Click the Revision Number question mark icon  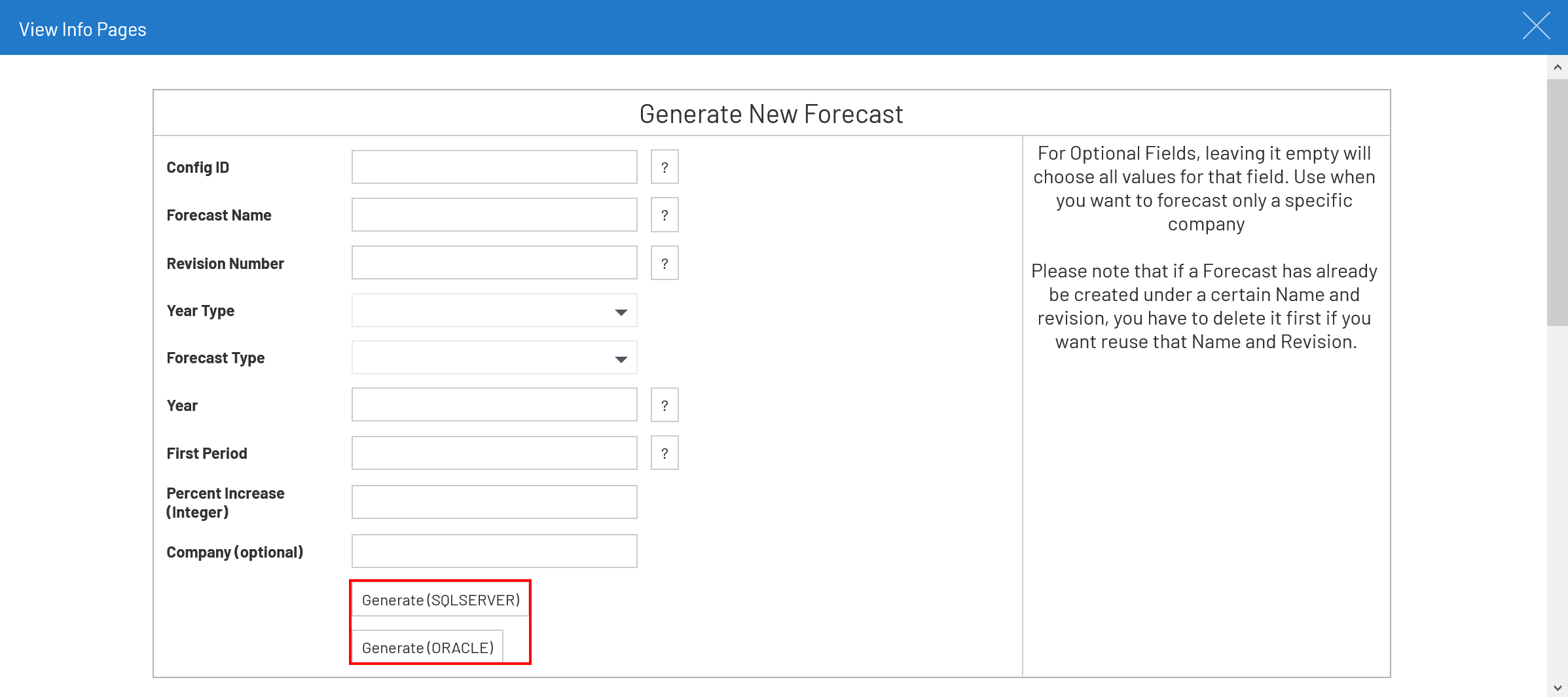coord(664,263)
